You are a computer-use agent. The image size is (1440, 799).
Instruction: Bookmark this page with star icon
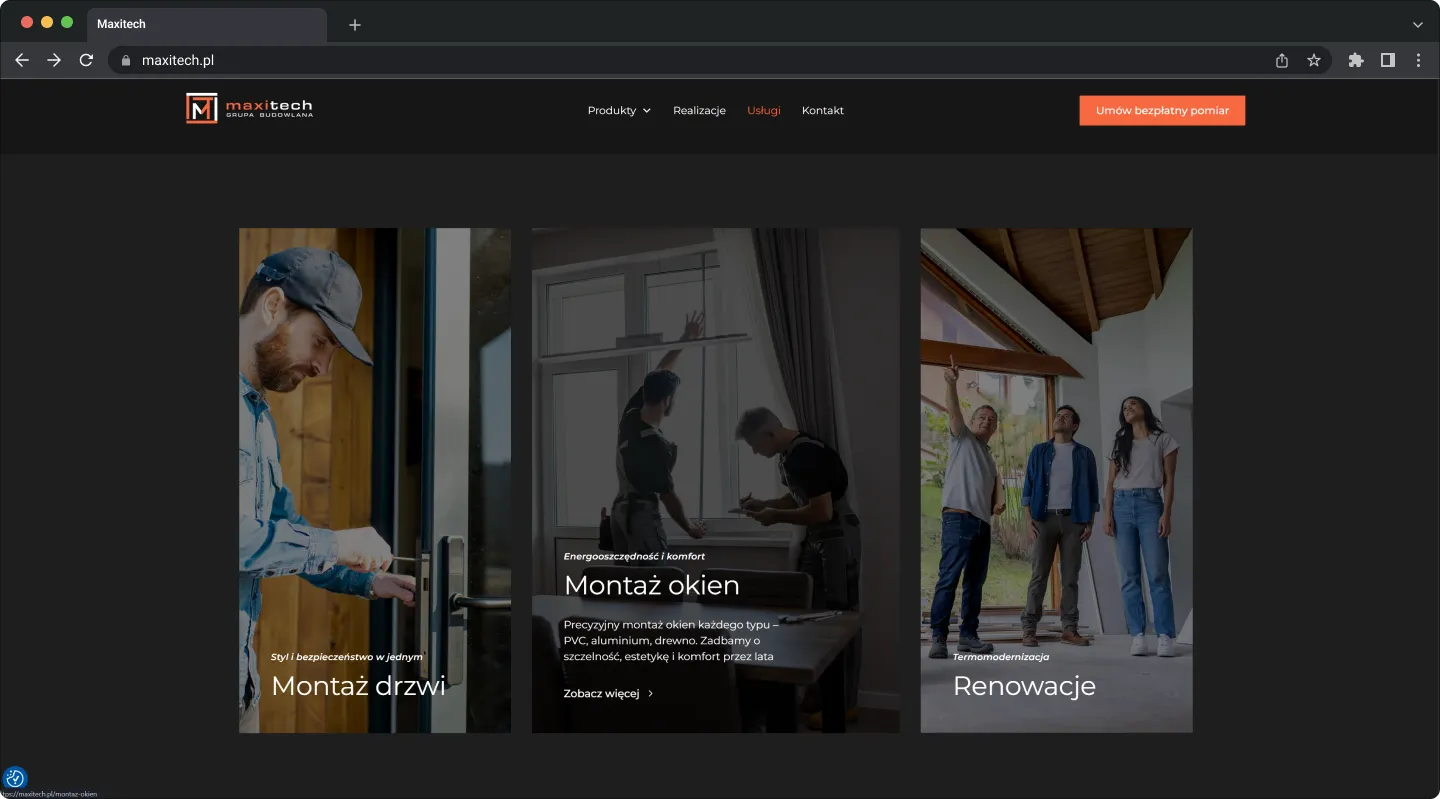tap(1314, 60)
